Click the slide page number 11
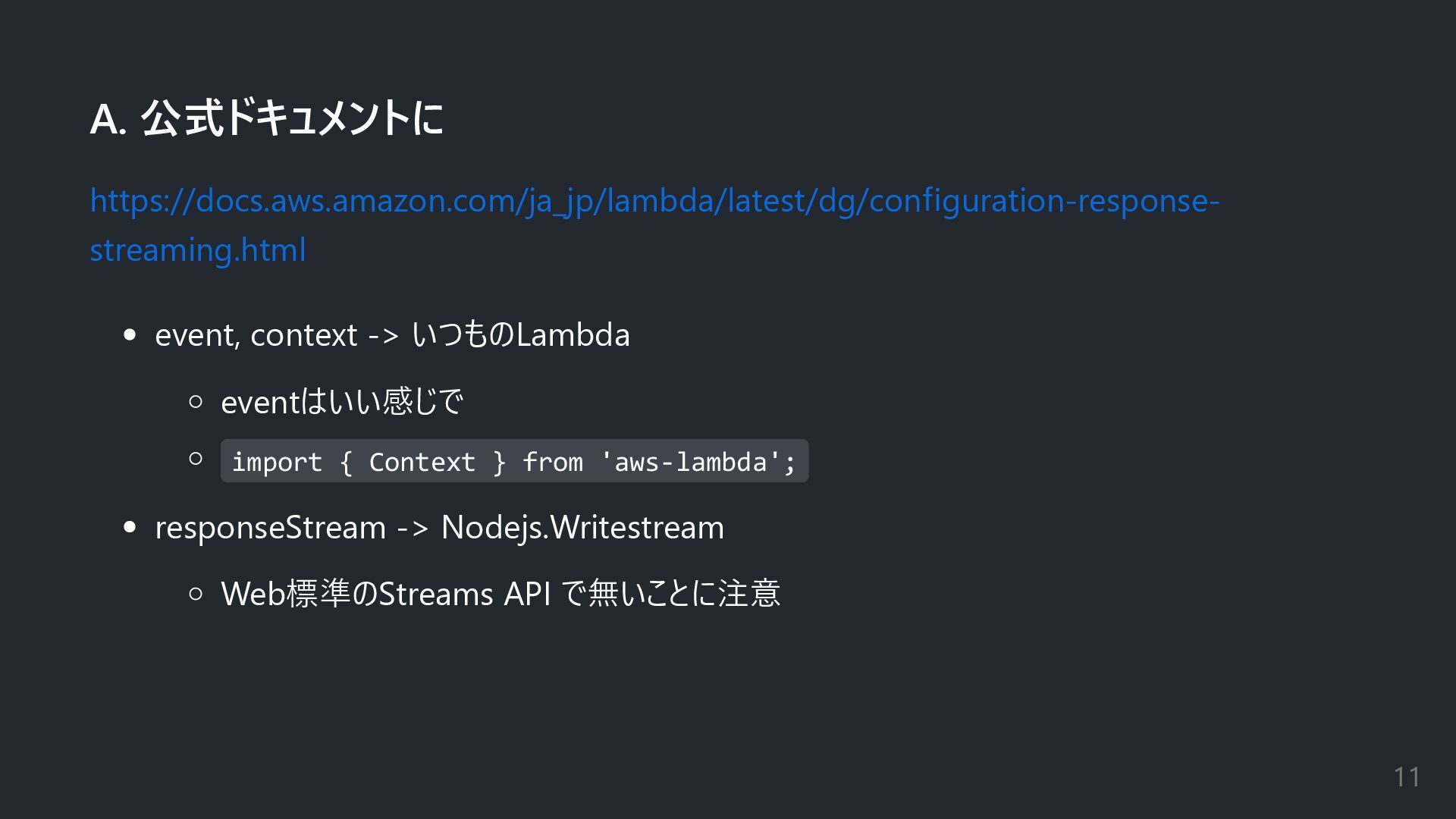Image resolution: width=1456 pixels, height=819 pixels. point(1407,777)
